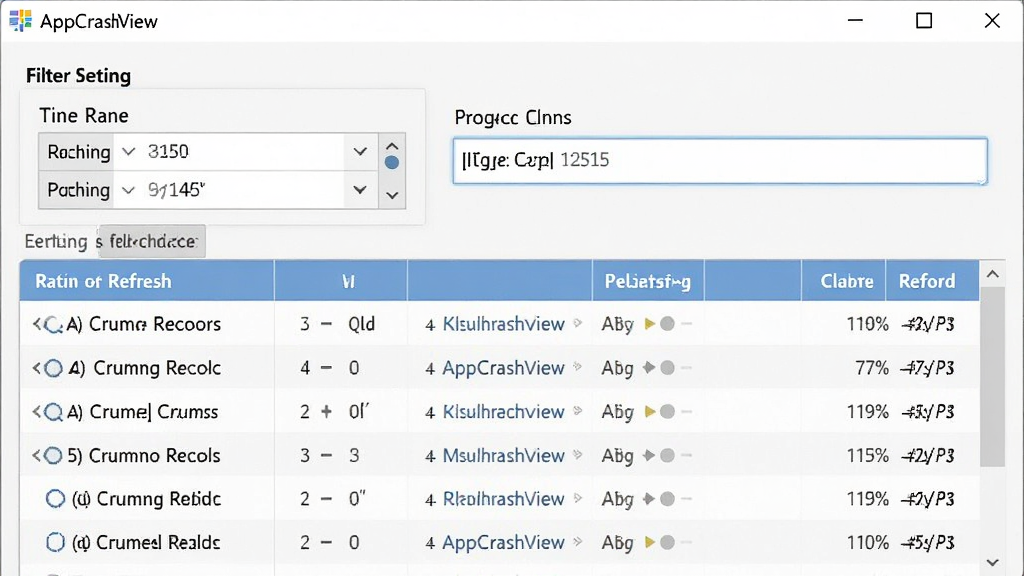
Task: Click gray status dot in Crumng Reƀidc row
Action: pos(667,499)
